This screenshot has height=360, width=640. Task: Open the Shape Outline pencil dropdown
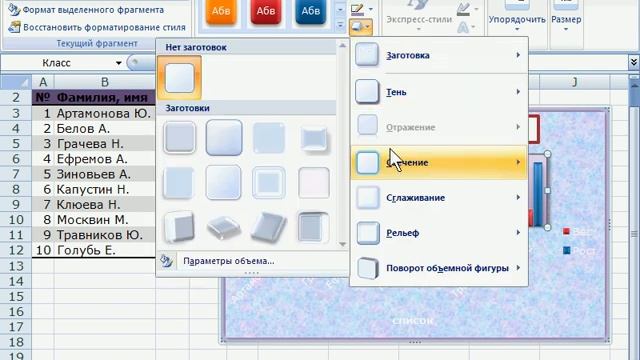pos(361,9)
